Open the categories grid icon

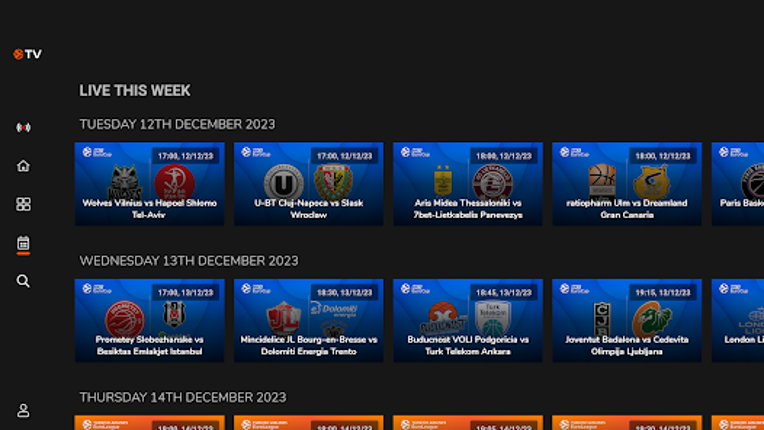23,204
